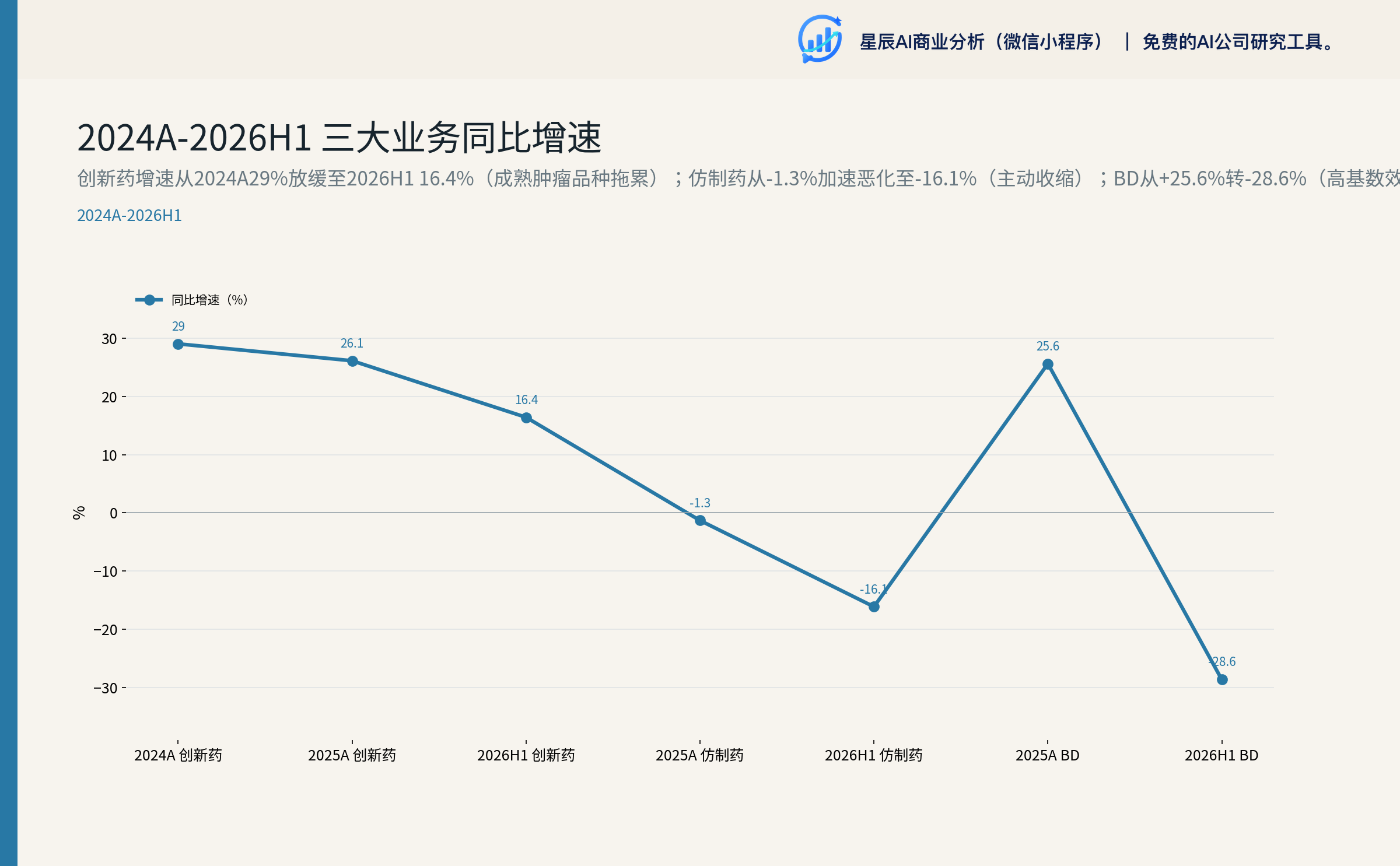
Task: Click the data label 26.1
Action: [352, 343]
